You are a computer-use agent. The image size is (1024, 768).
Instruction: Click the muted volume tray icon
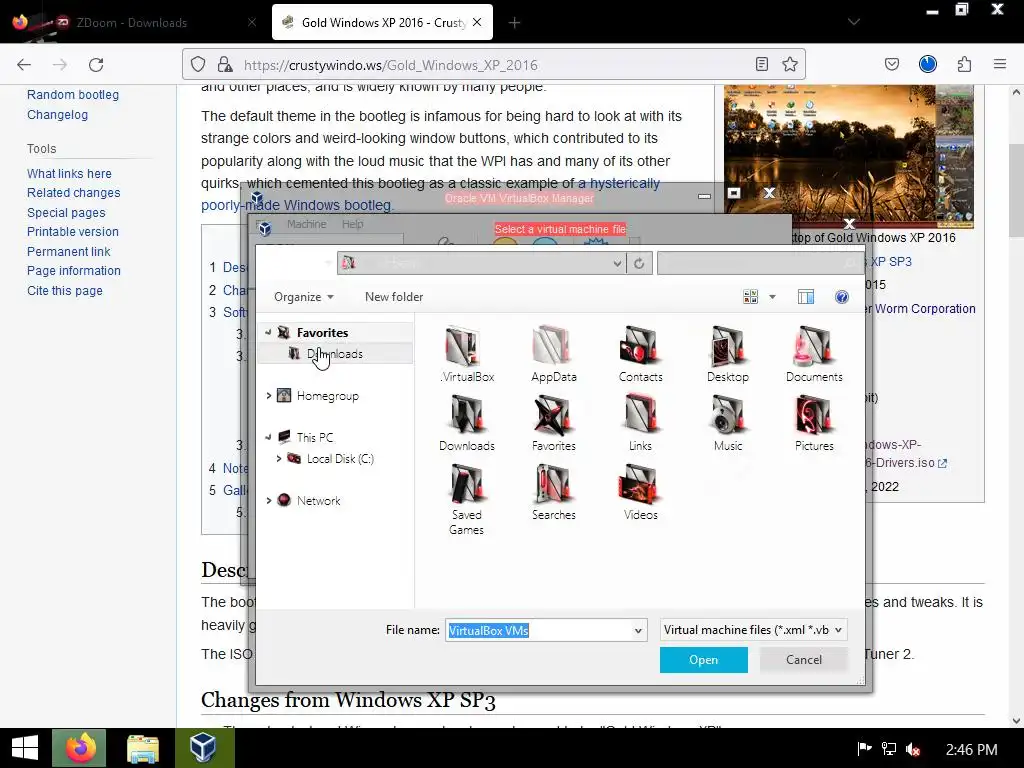tap(914, 749)
